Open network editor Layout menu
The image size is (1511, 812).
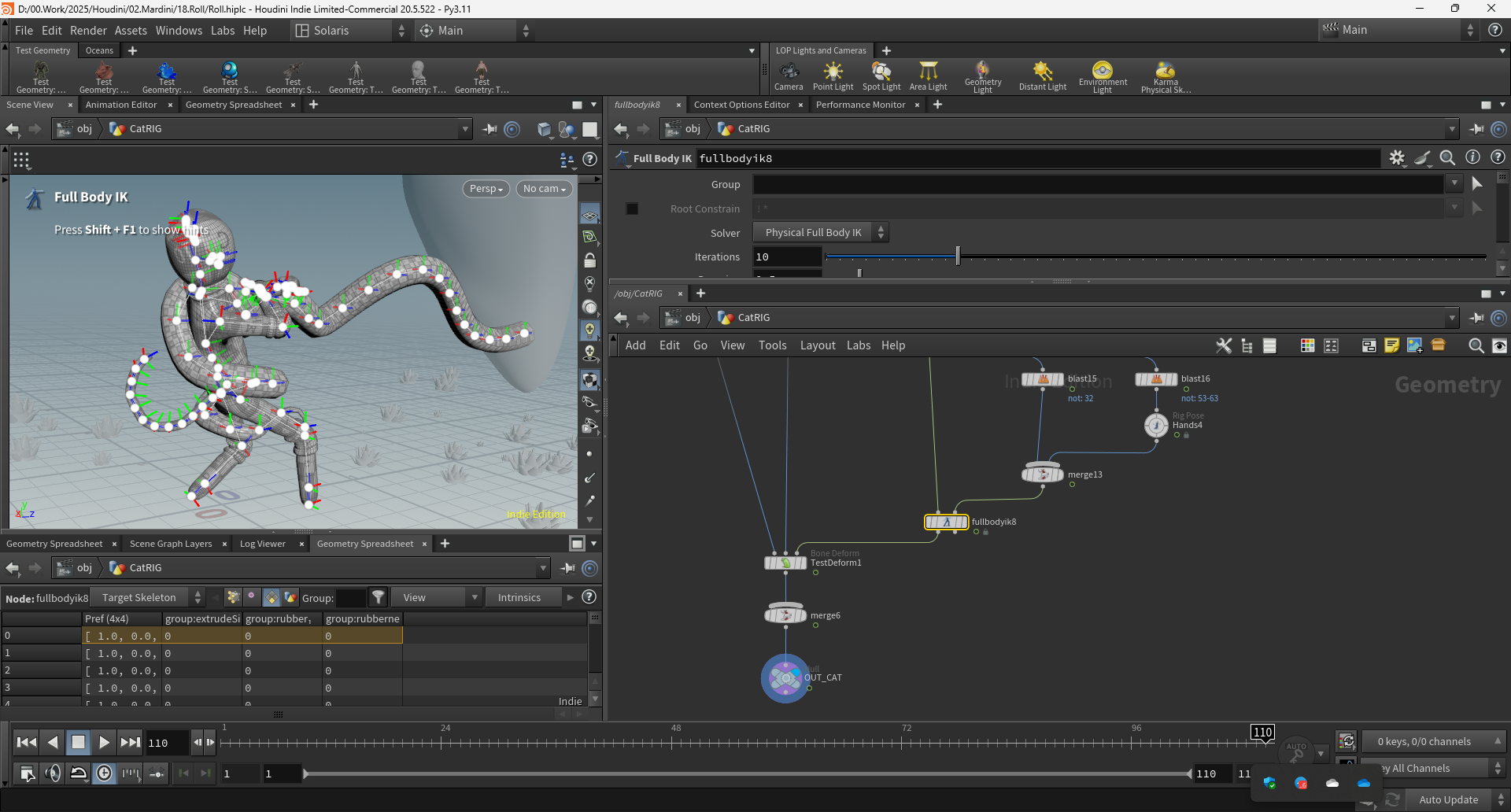click(x=818, y=345)
